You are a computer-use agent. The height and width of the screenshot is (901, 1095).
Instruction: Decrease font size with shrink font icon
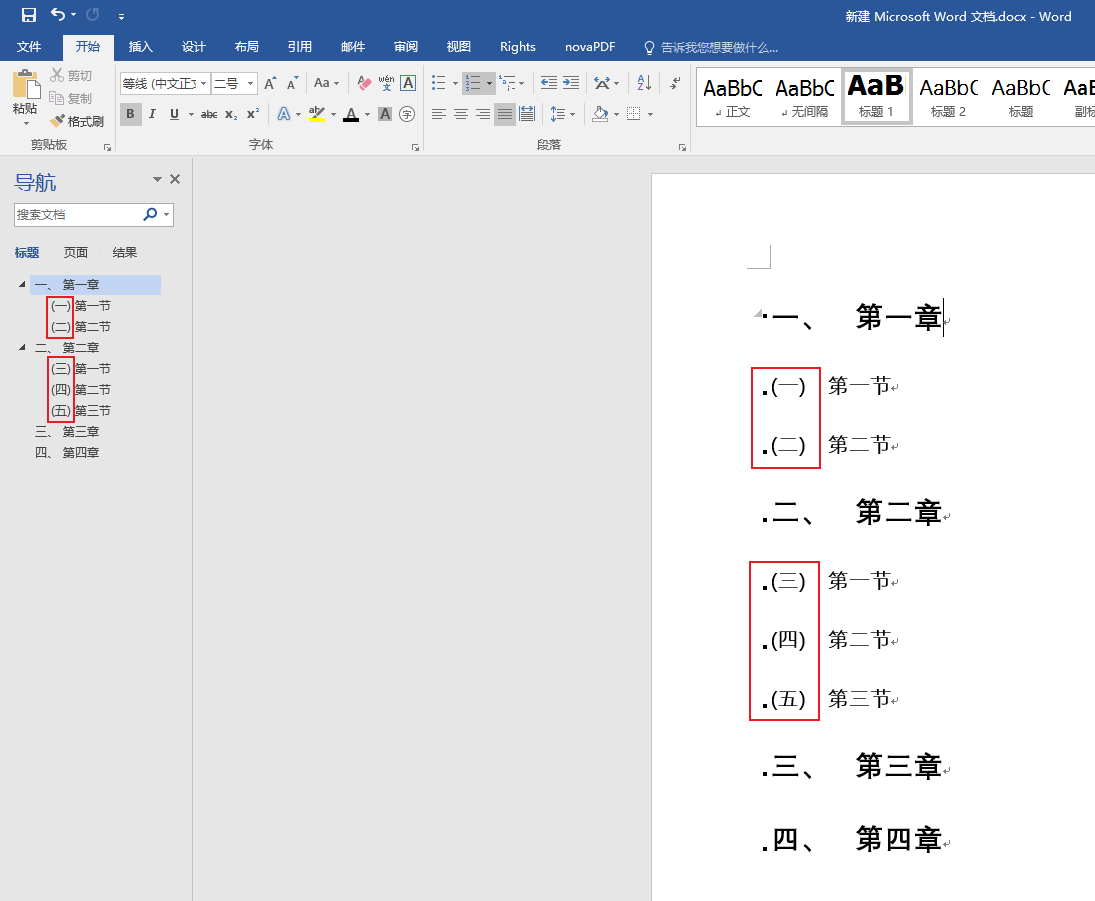pos(293,83)
